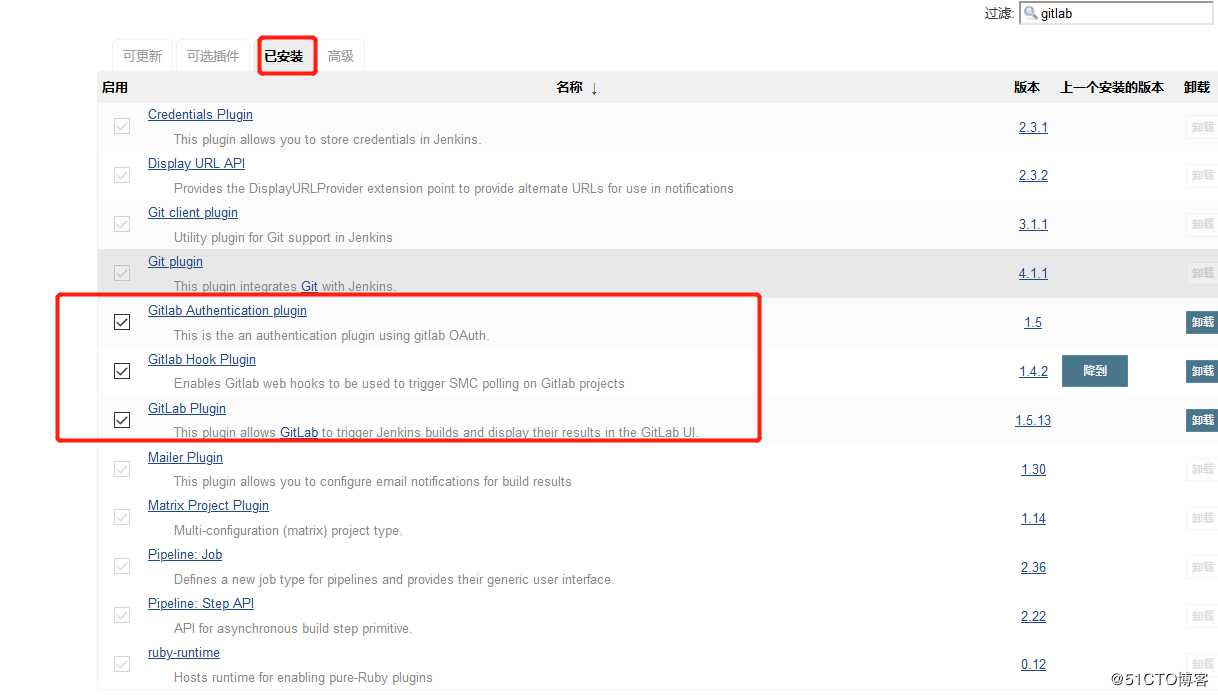Click the filter search field containing gitlab
Viewport: 1218px width, 696px height.
click(1116, 14)
